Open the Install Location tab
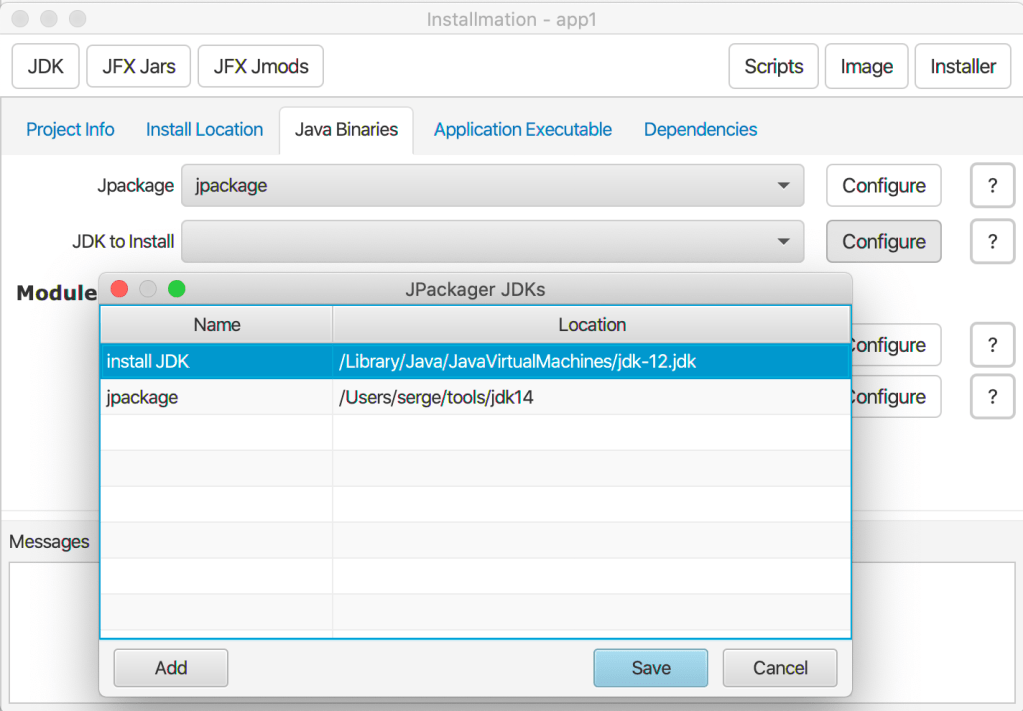1023x711 pixels. 204,130
